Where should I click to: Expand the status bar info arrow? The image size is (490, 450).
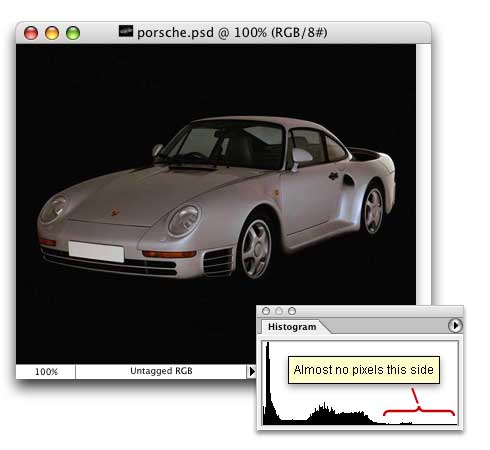pos(252,371)
